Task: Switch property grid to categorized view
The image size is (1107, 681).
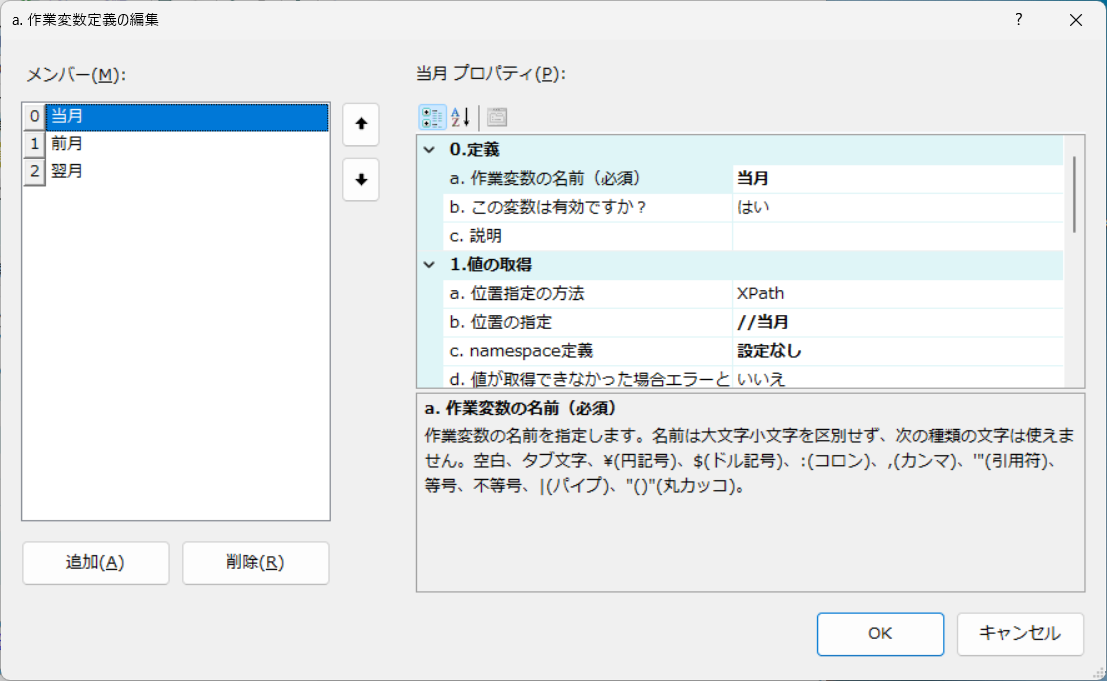Action: click(x=432, y=117)
